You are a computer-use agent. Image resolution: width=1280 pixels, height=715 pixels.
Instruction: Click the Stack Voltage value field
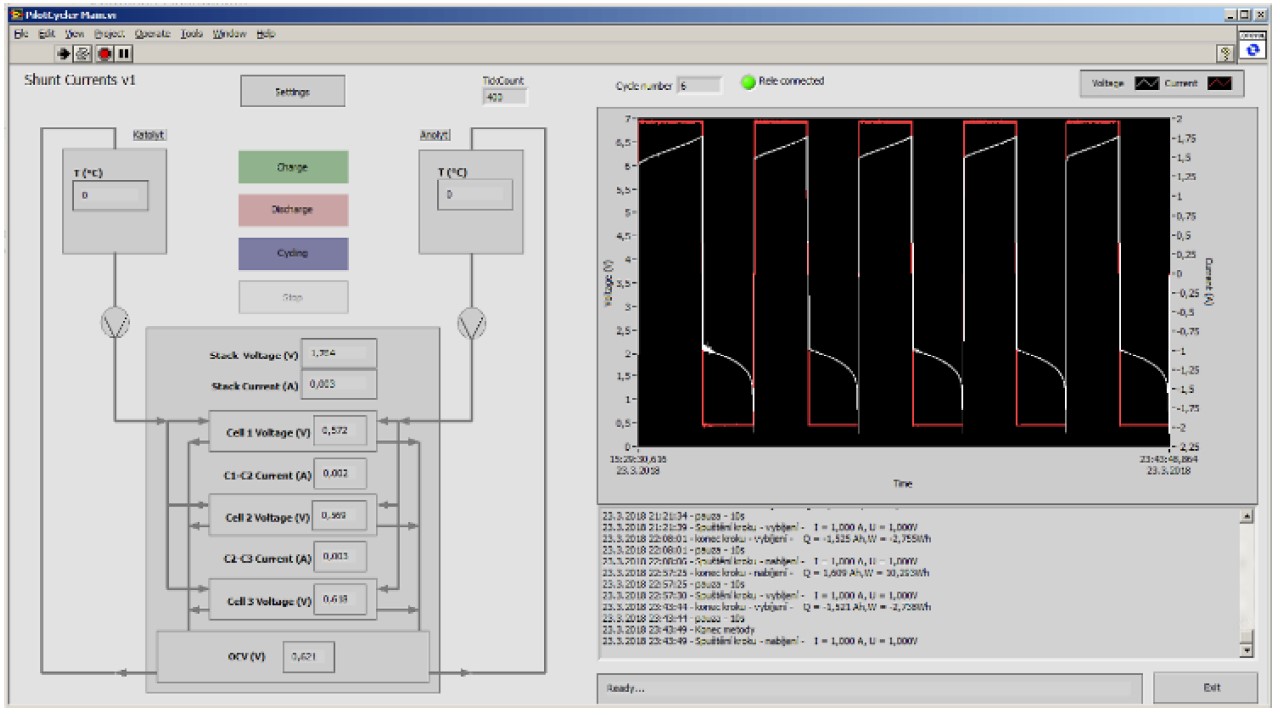pyautogui.click(x=340, y=354)
